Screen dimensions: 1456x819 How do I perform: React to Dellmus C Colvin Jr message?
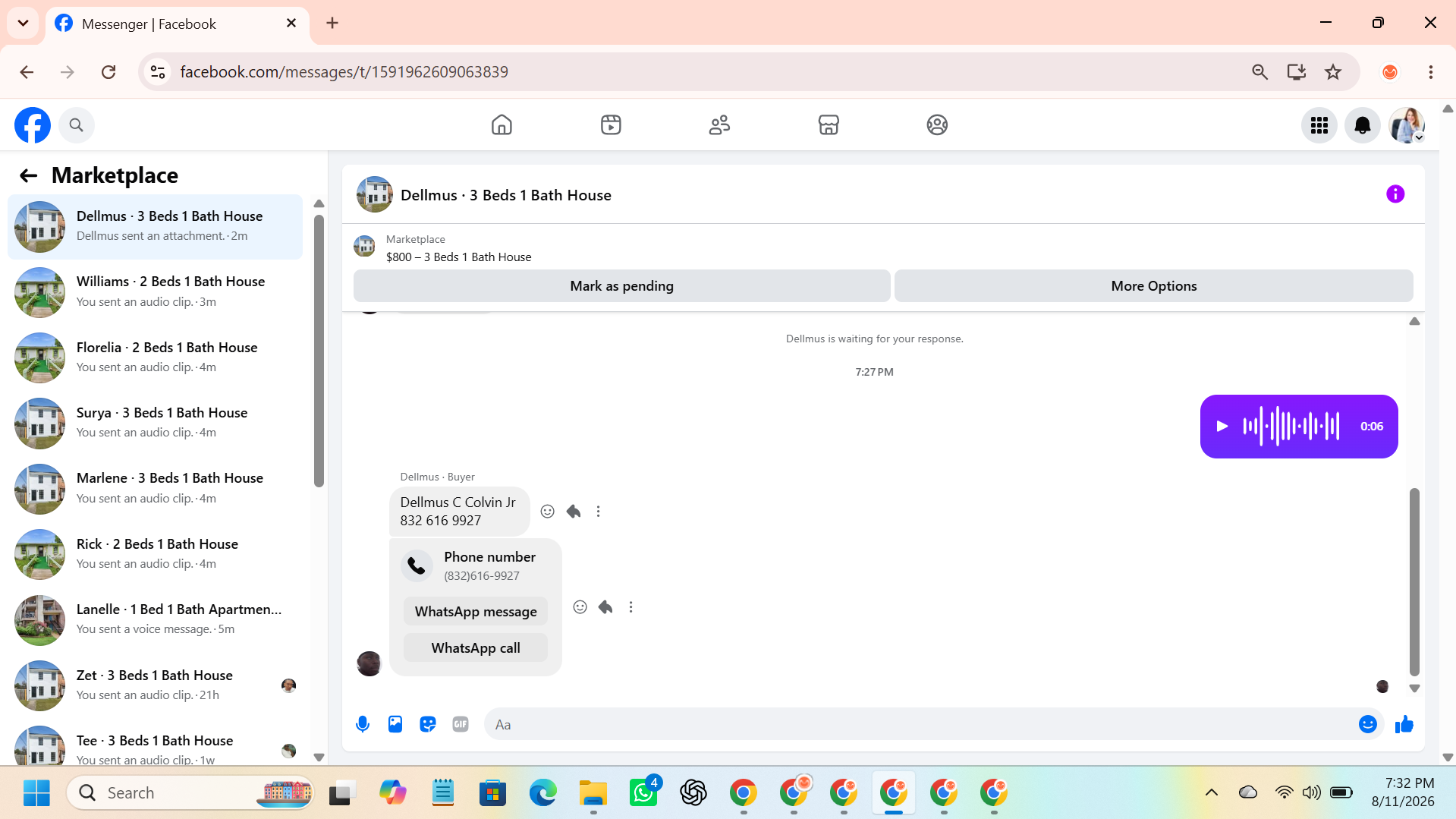click(547, 512)
